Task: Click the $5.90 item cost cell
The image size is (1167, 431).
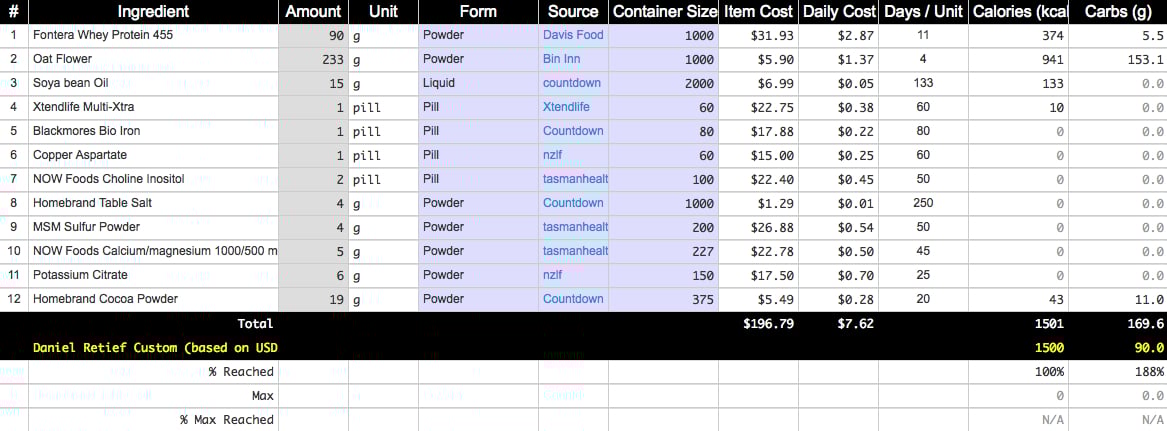Action: click(758, 59)
